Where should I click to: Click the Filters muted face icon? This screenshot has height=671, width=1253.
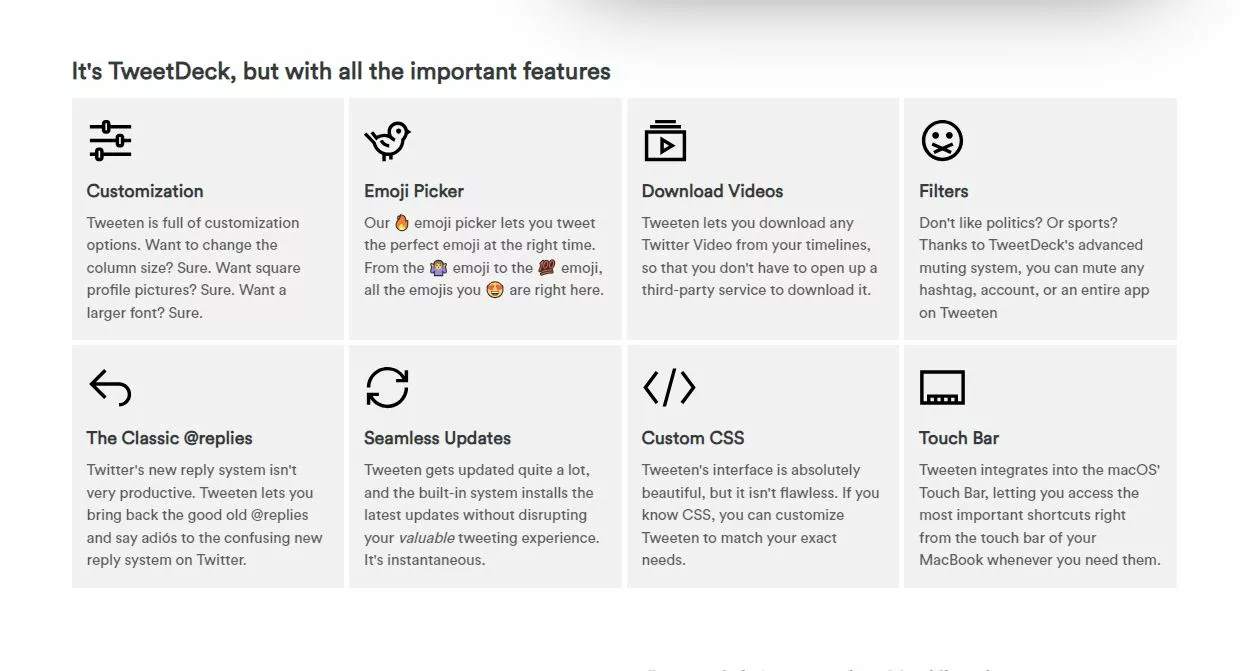point(942,141)
